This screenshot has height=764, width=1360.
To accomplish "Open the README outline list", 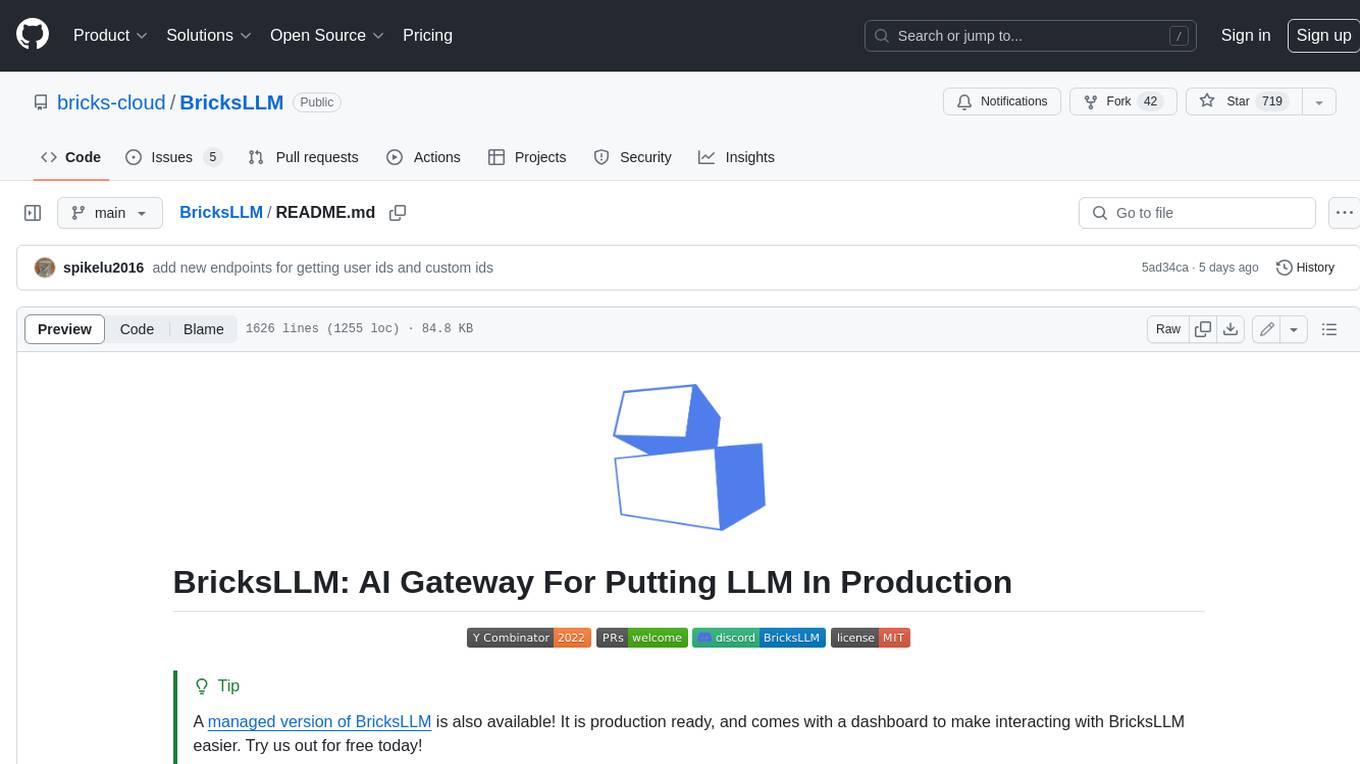I will tap(1329, 329).
